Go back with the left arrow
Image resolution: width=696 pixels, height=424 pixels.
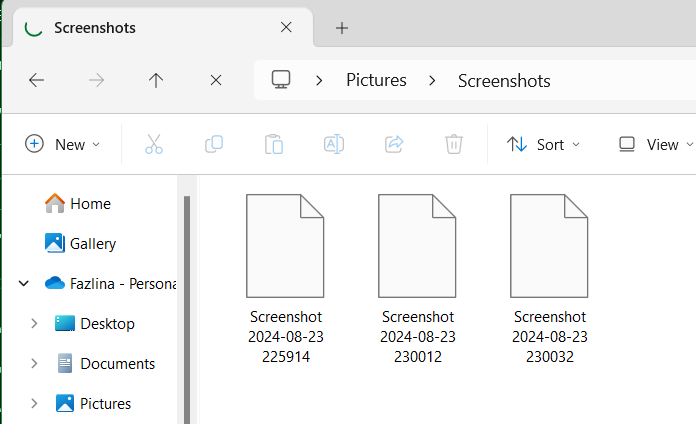point(37,81)
